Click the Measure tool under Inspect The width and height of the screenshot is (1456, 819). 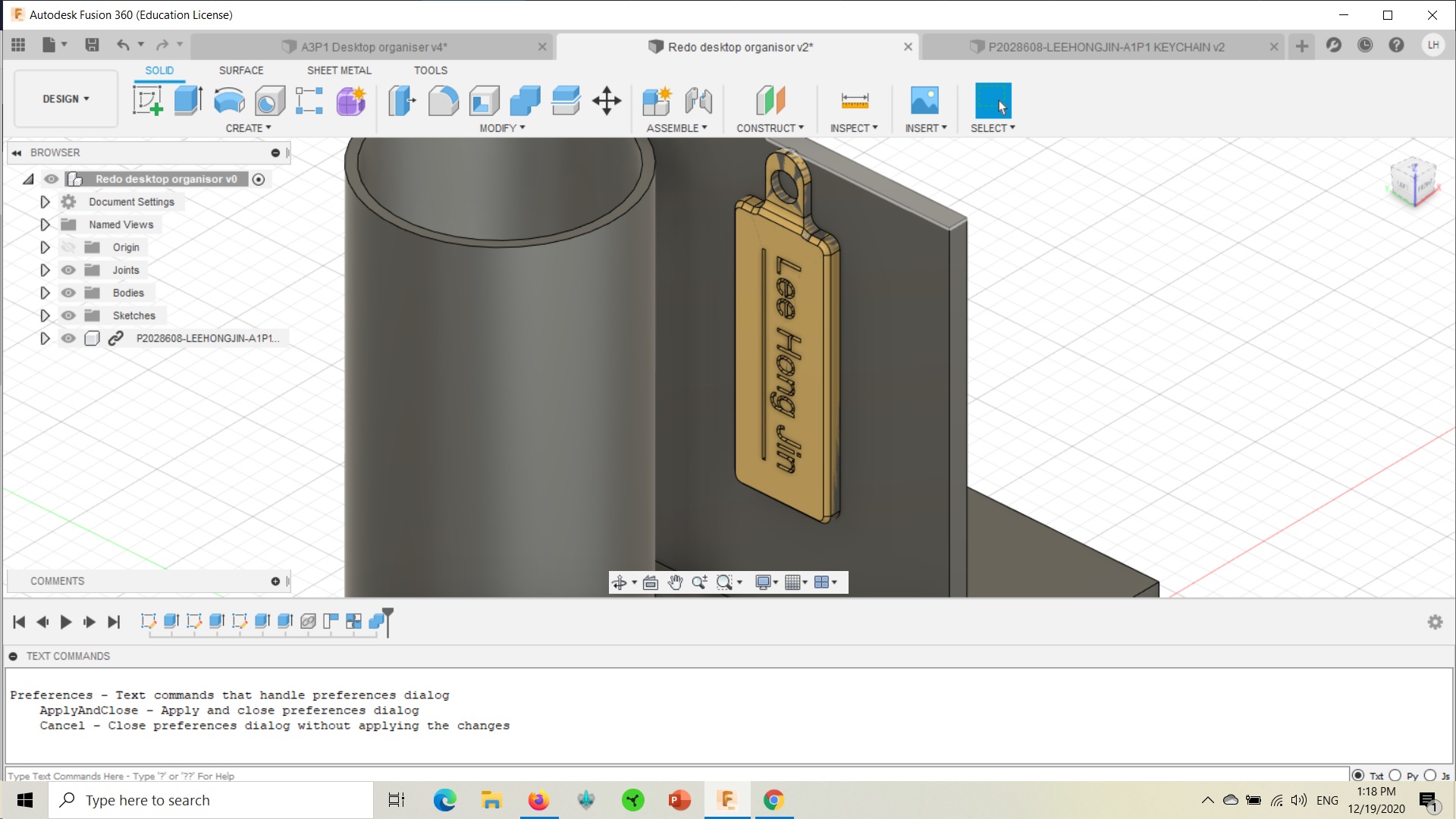pos(855,100)
